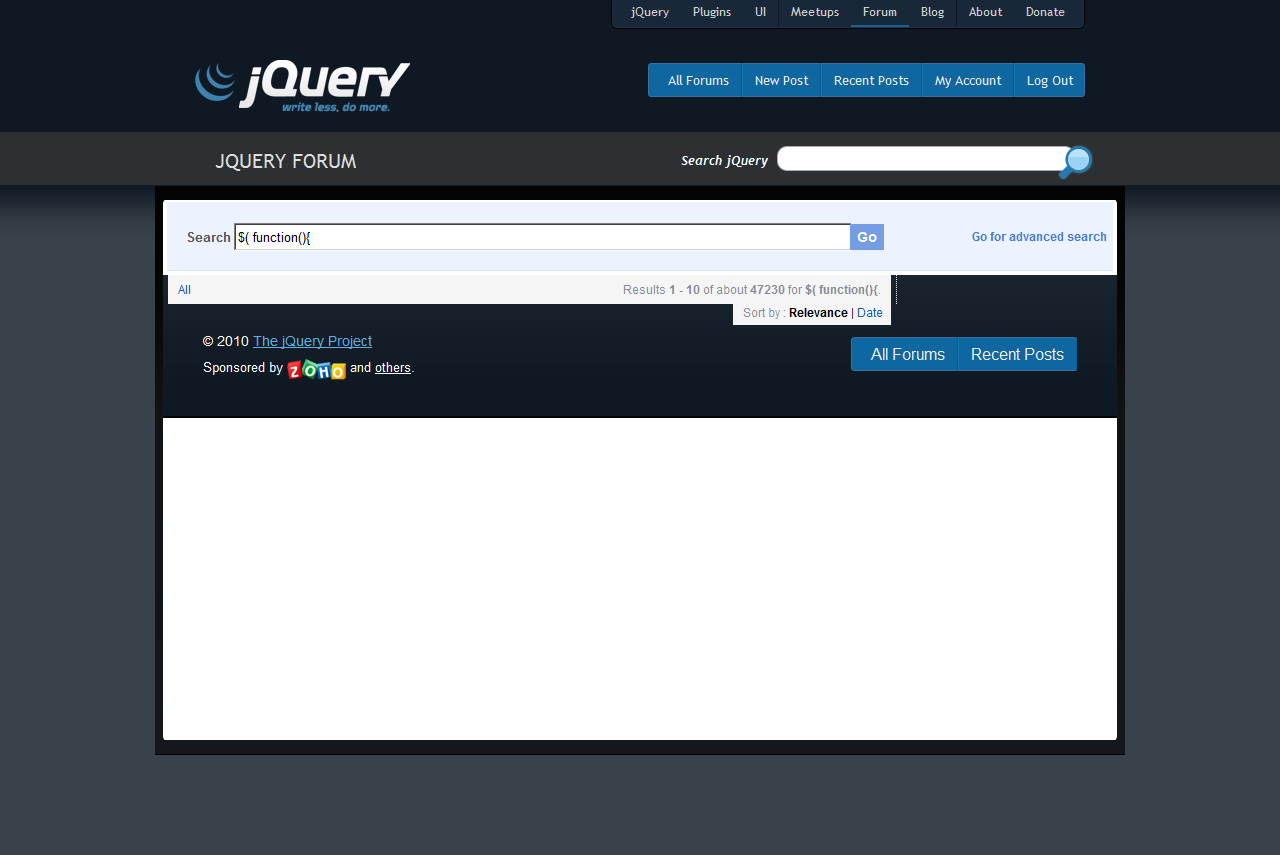Image resolution: width=1280 pixels, height=855 pixels.
Task: Open Go for advanced search link
Action: coord(1039,237)
